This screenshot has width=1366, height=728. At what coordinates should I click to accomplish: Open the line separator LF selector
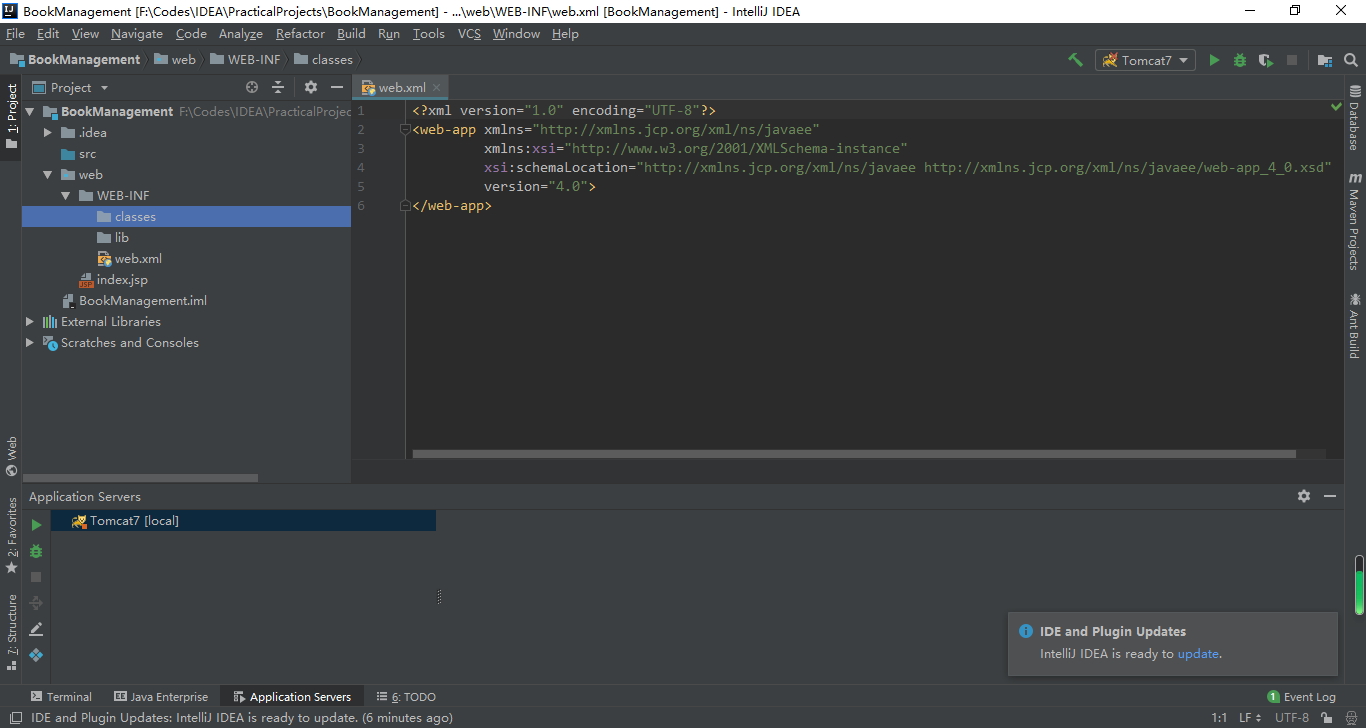(1250, 717)
